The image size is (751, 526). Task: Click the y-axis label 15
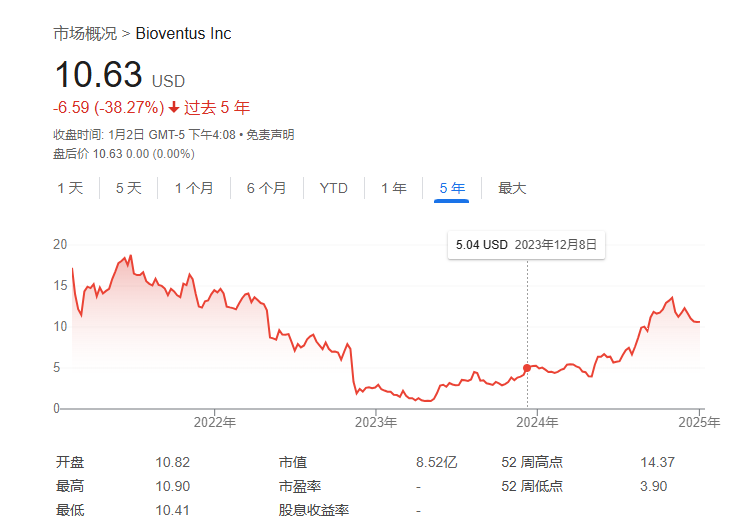tap(60, 286)
